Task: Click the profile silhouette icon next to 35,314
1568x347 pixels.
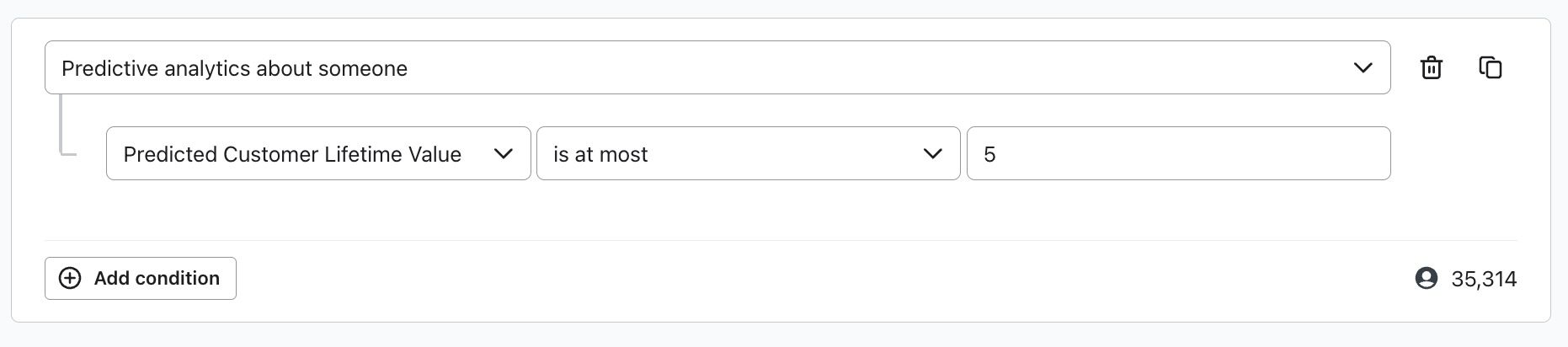Action: [x=1427, y=278]
